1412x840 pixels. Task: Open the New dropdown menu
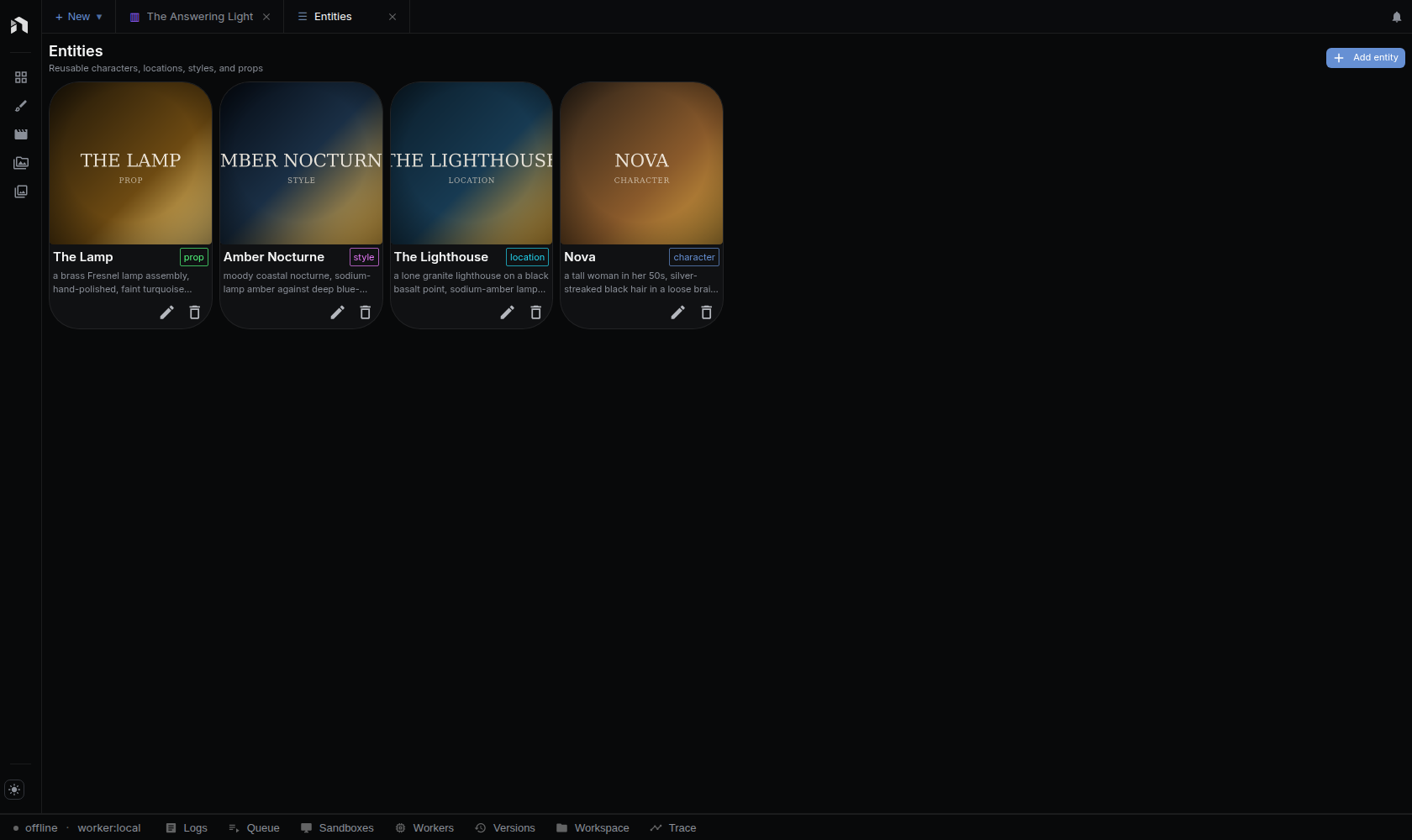point(79,17)
